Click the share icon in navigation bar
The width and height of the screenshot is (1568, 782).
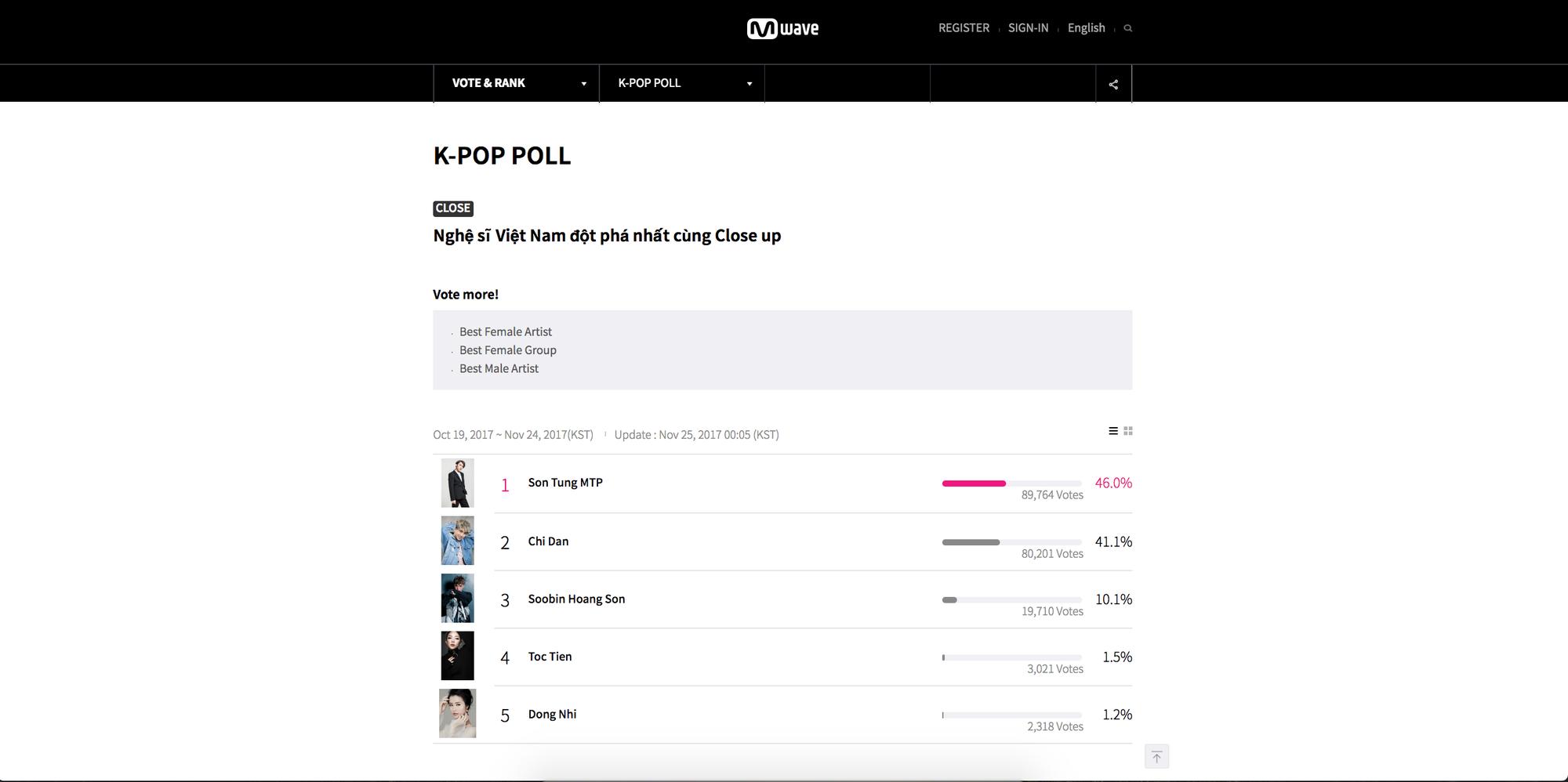[1113, 85]
